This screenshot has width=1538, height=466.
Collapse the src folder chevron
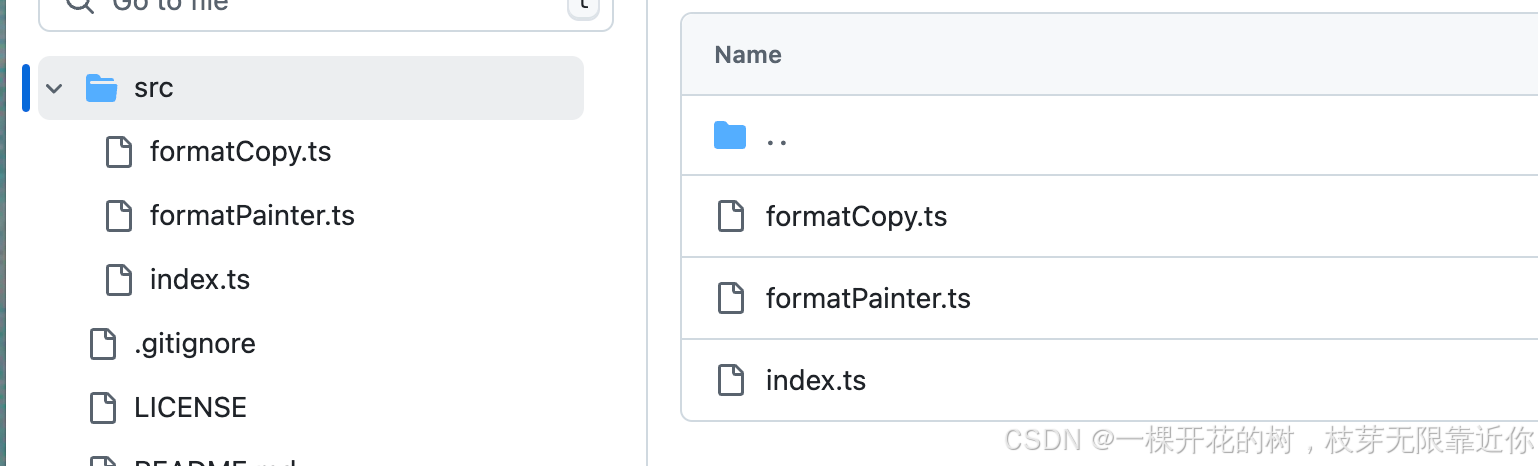point(55,88)
